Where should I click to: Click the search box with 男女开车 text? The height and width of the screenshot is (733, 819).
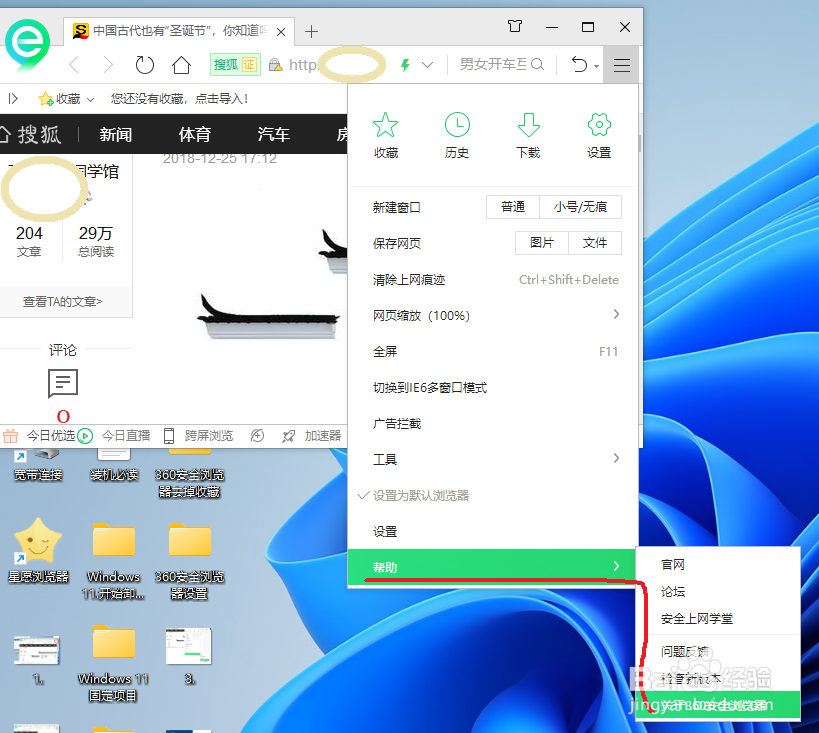(493, 64)
